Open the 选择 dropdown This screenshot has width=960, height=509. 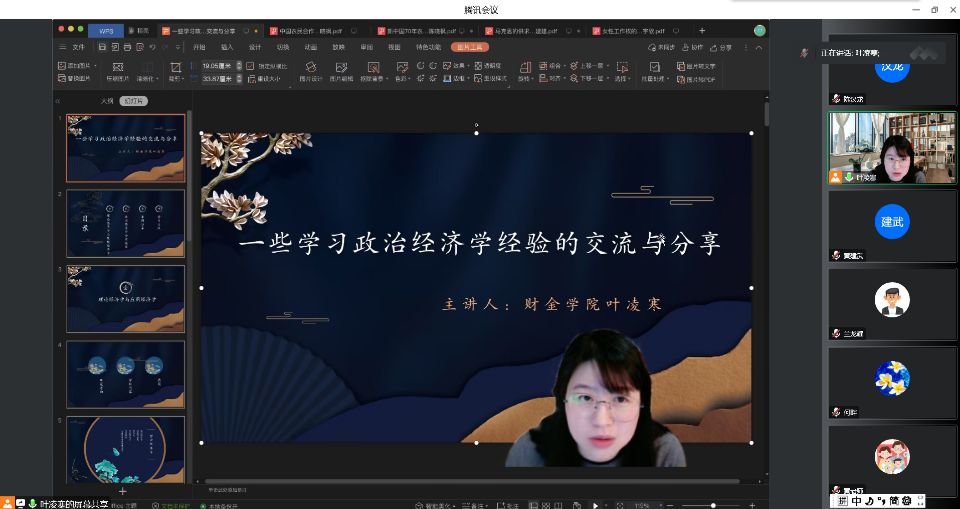tap(622, 72)
